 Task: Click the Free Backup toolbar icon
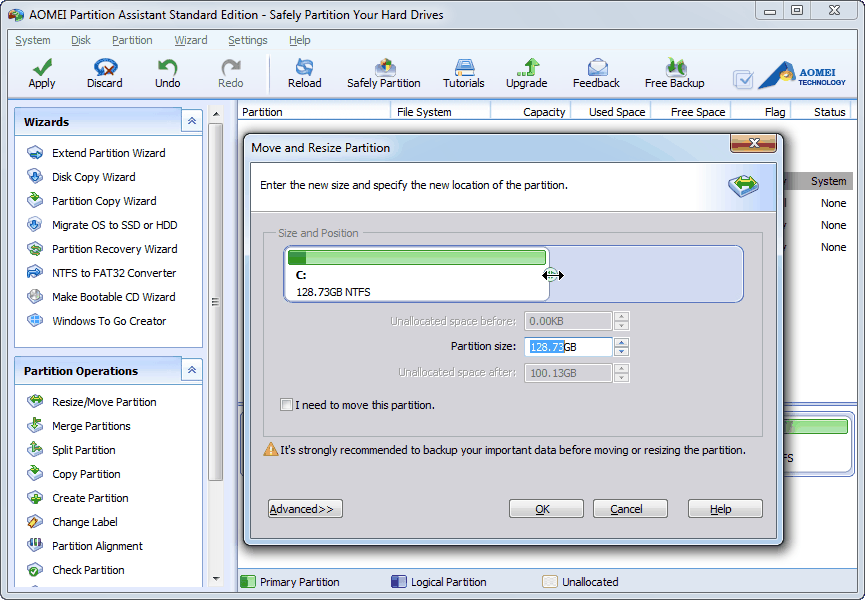click(x=675, y=67)
